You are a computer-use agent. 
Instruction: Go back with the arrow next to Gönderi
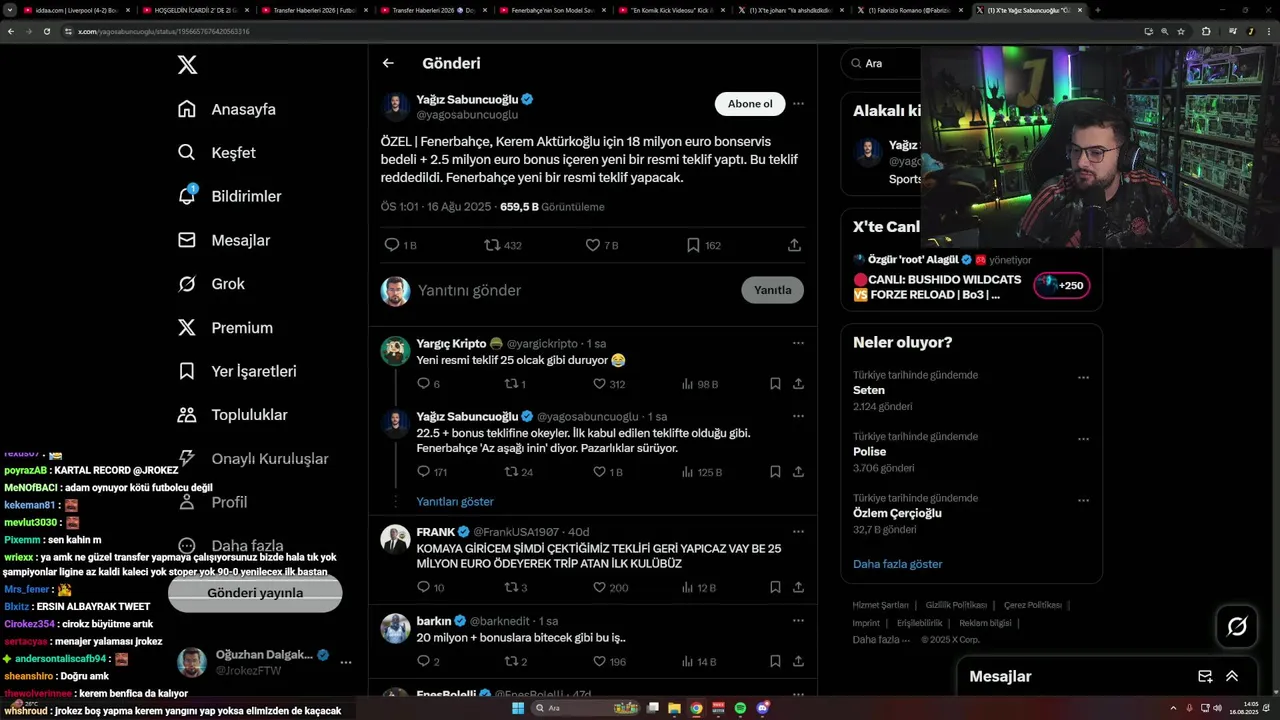[x=388, y=63]
